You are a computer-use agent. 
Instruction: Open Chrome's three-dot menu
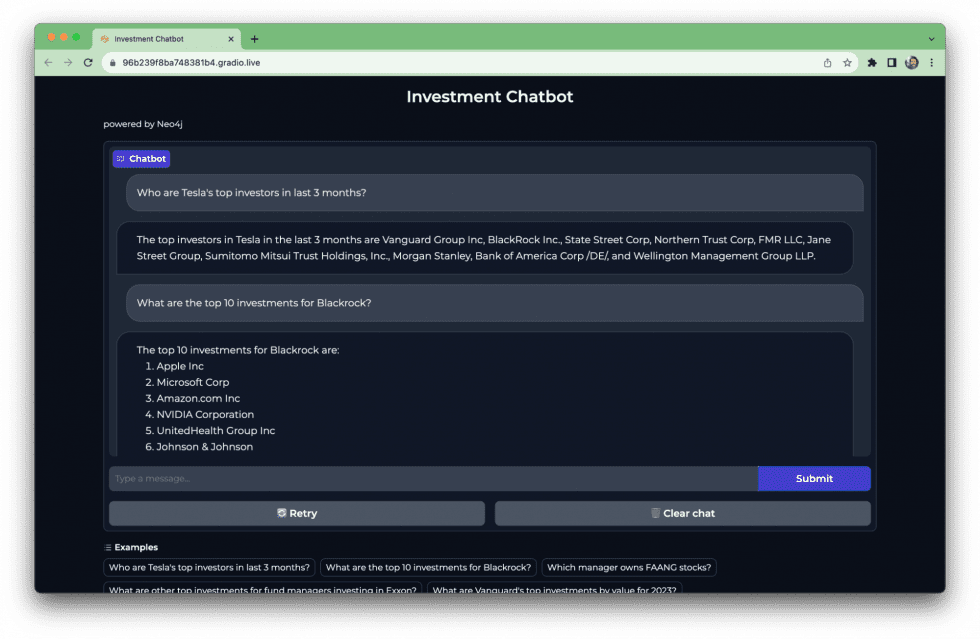coord(931,62)
